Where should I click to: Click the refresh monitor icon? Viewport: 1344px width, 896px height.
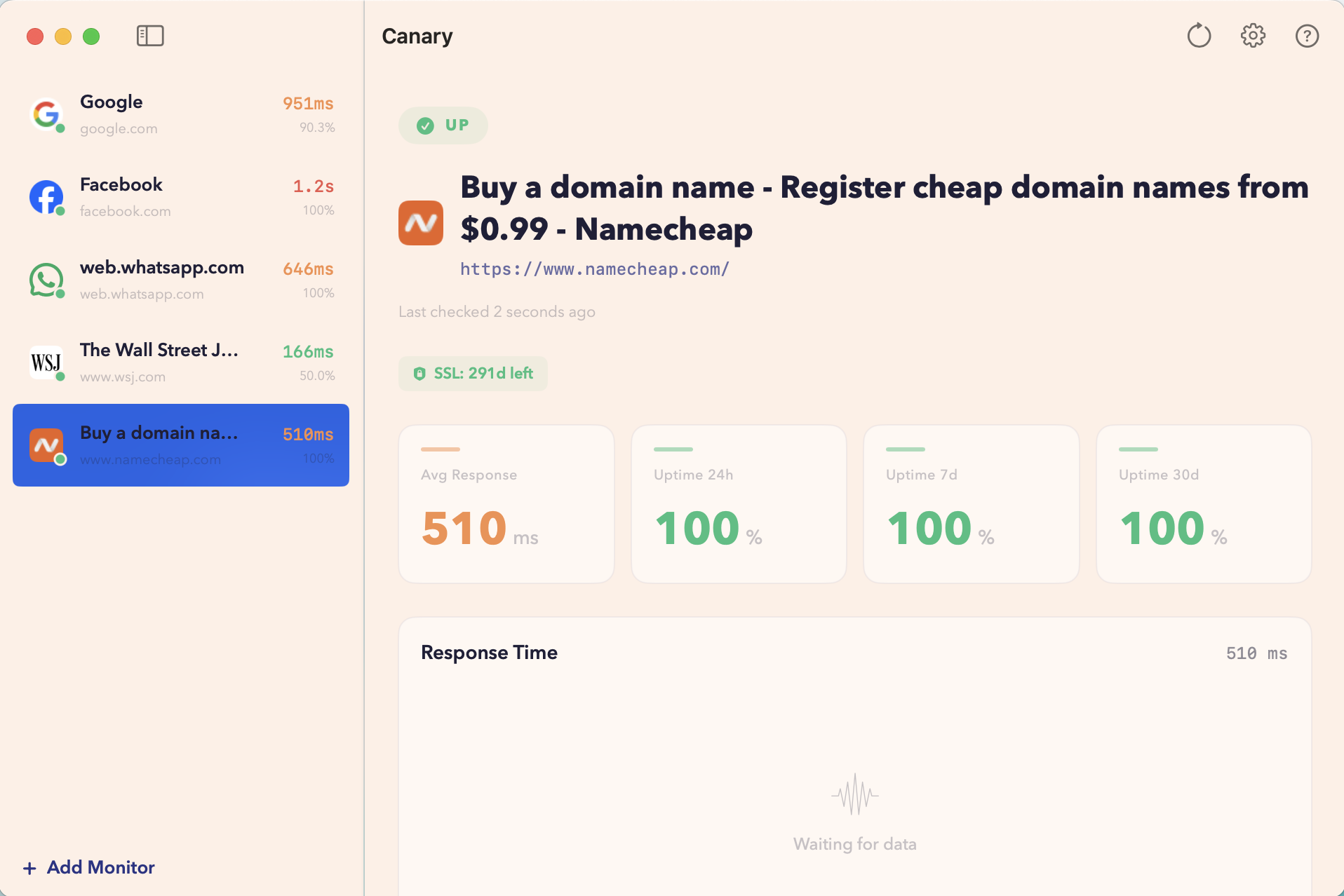(1199, 36)
